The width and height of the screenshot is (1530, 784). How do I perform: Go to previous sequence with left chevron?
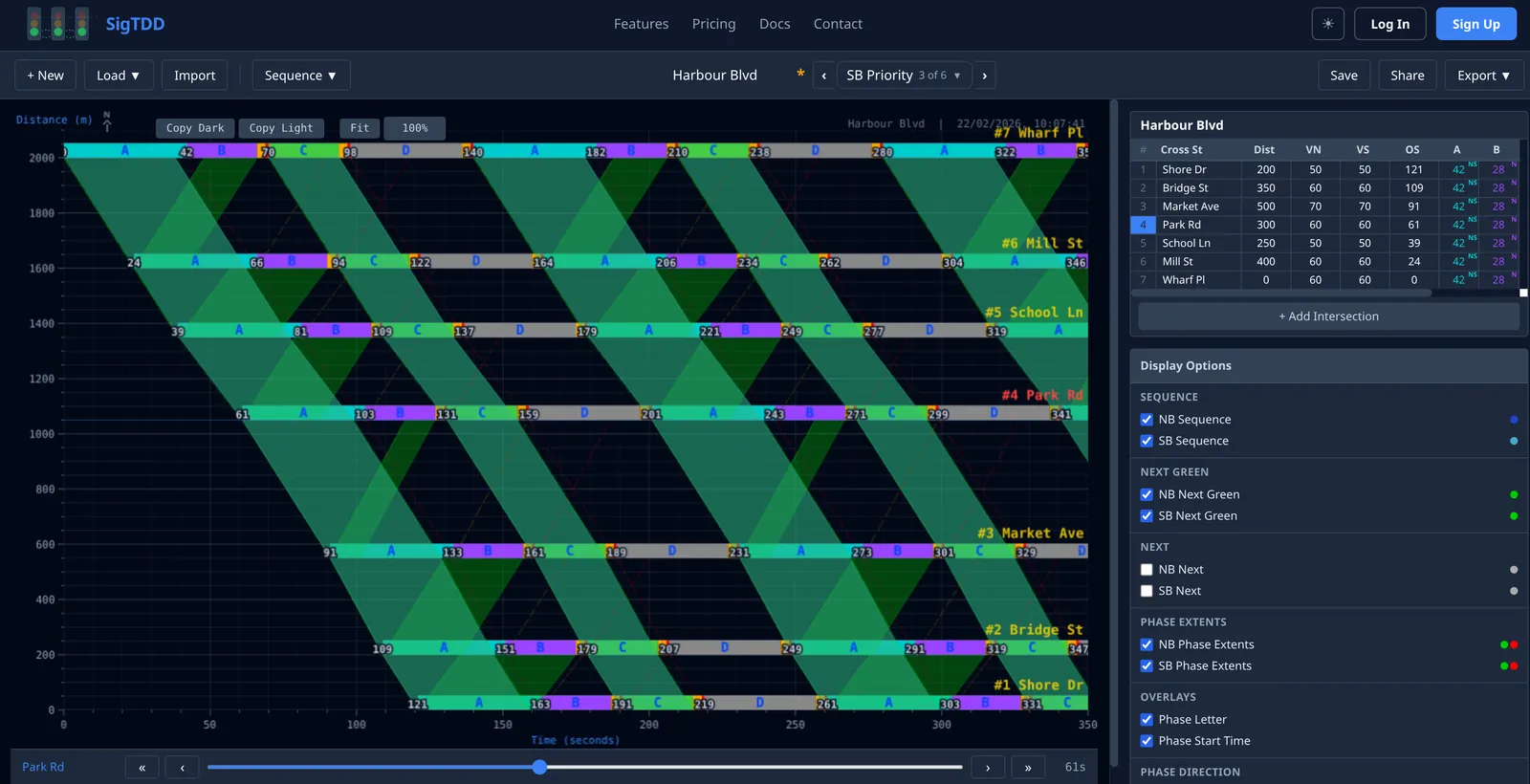pyautogui.click(x=824, y=76)
